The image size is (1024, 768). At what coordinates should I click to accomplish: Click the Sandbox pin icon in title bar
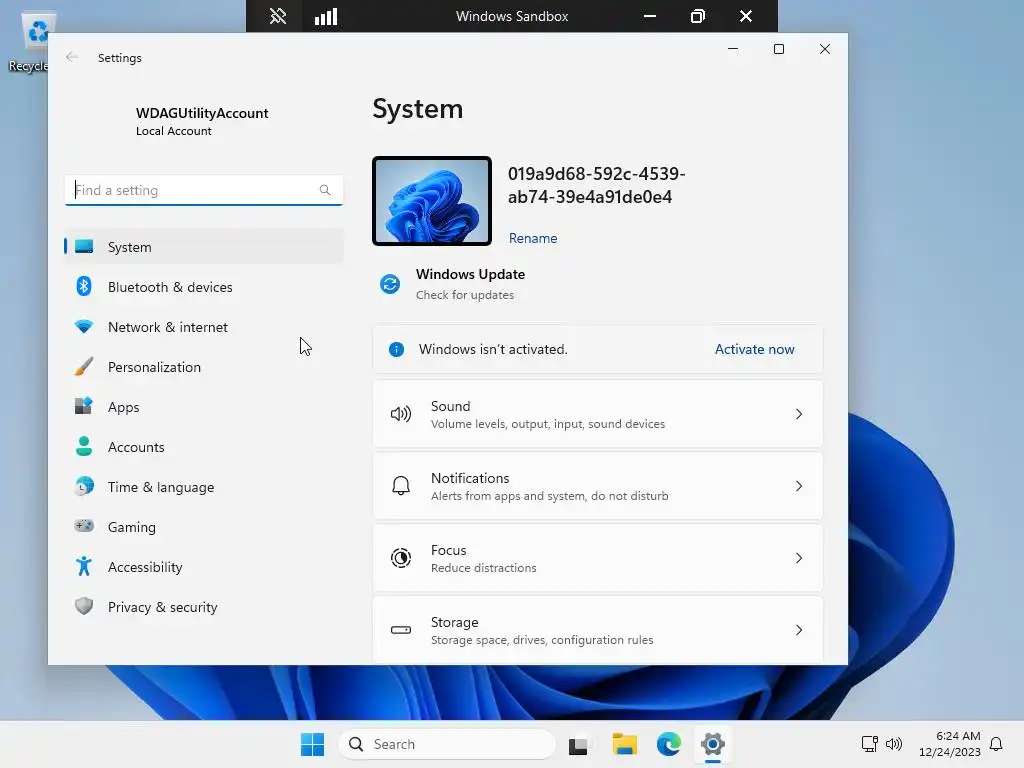point(278,16)
